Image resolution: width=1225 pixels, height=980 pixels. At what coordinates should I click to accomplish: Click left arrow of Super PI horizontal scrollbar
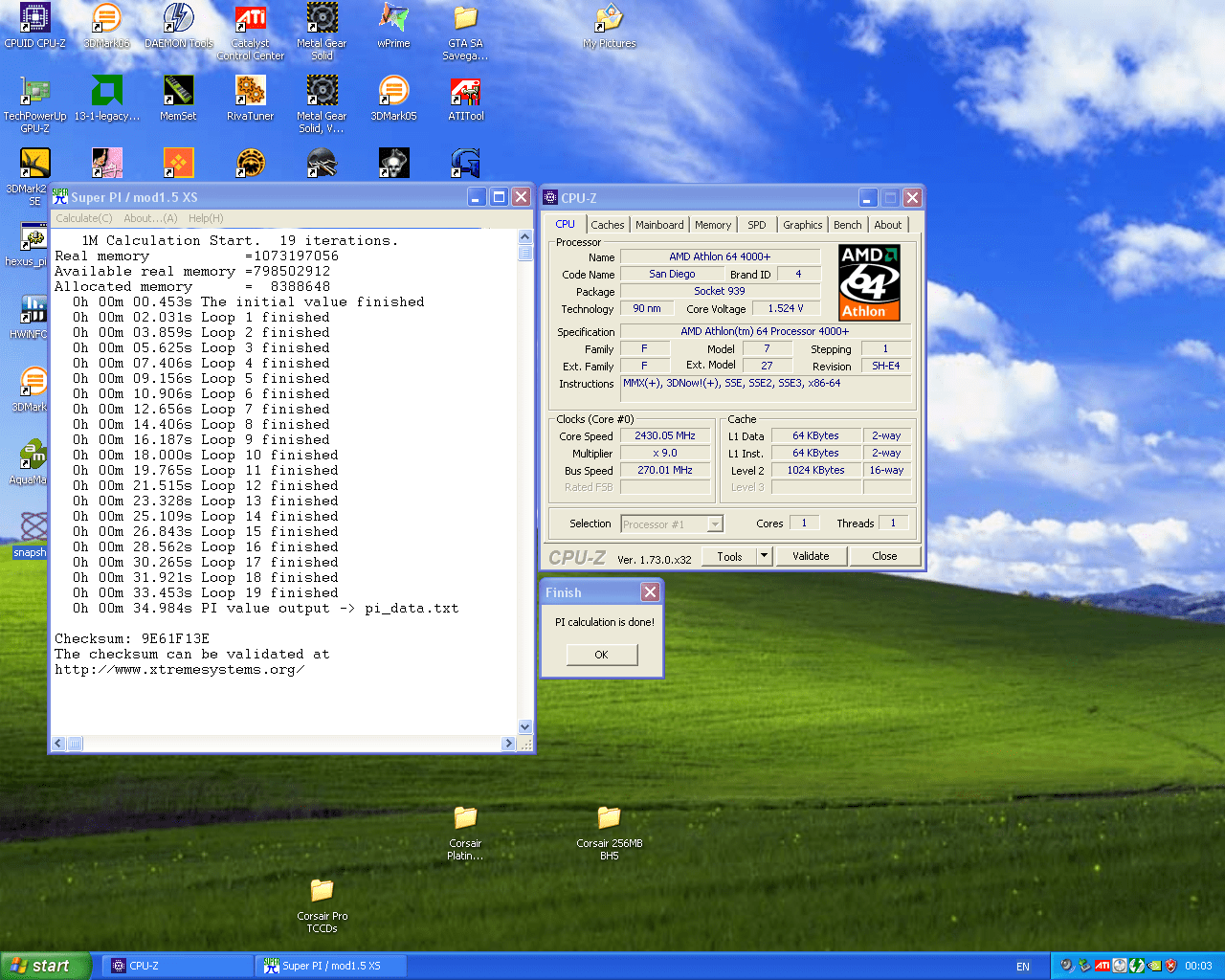pos(58,744)
